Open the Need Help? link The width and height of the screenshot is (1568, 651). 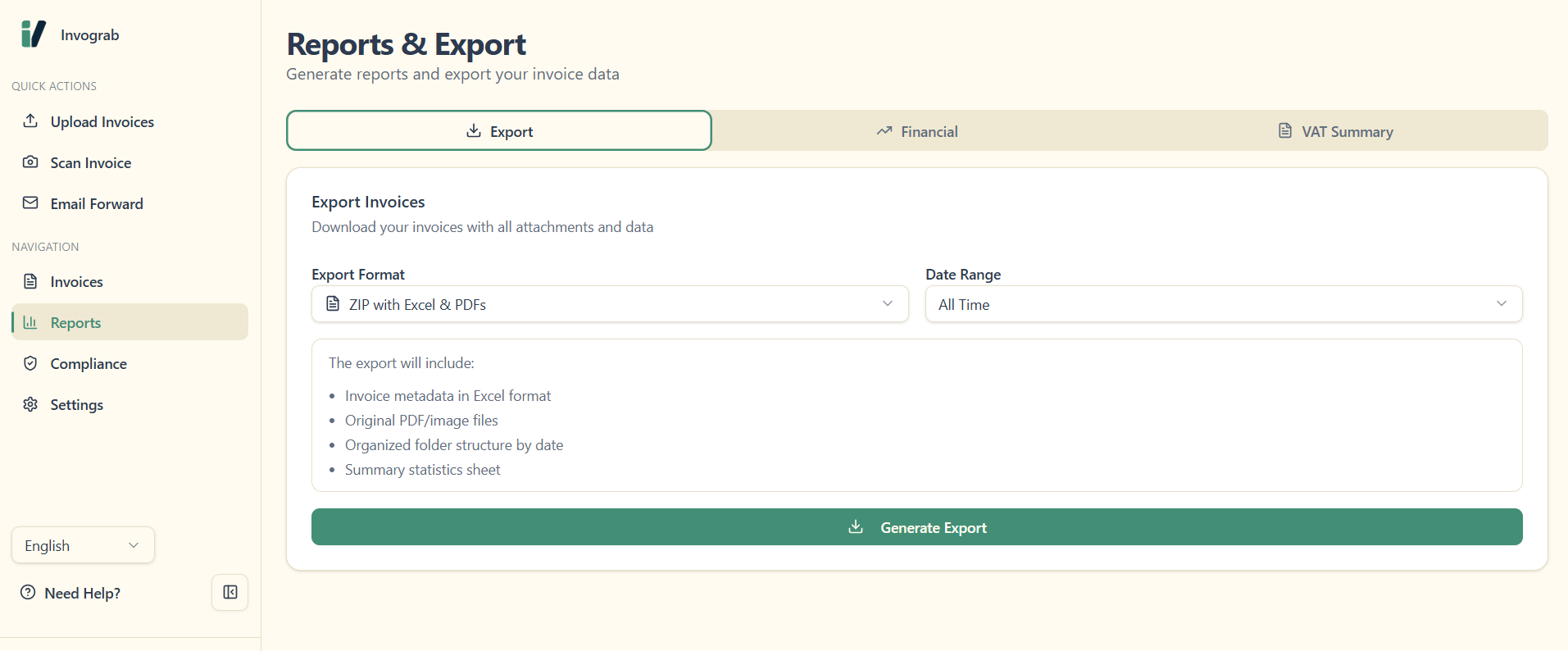pos(82,593)
